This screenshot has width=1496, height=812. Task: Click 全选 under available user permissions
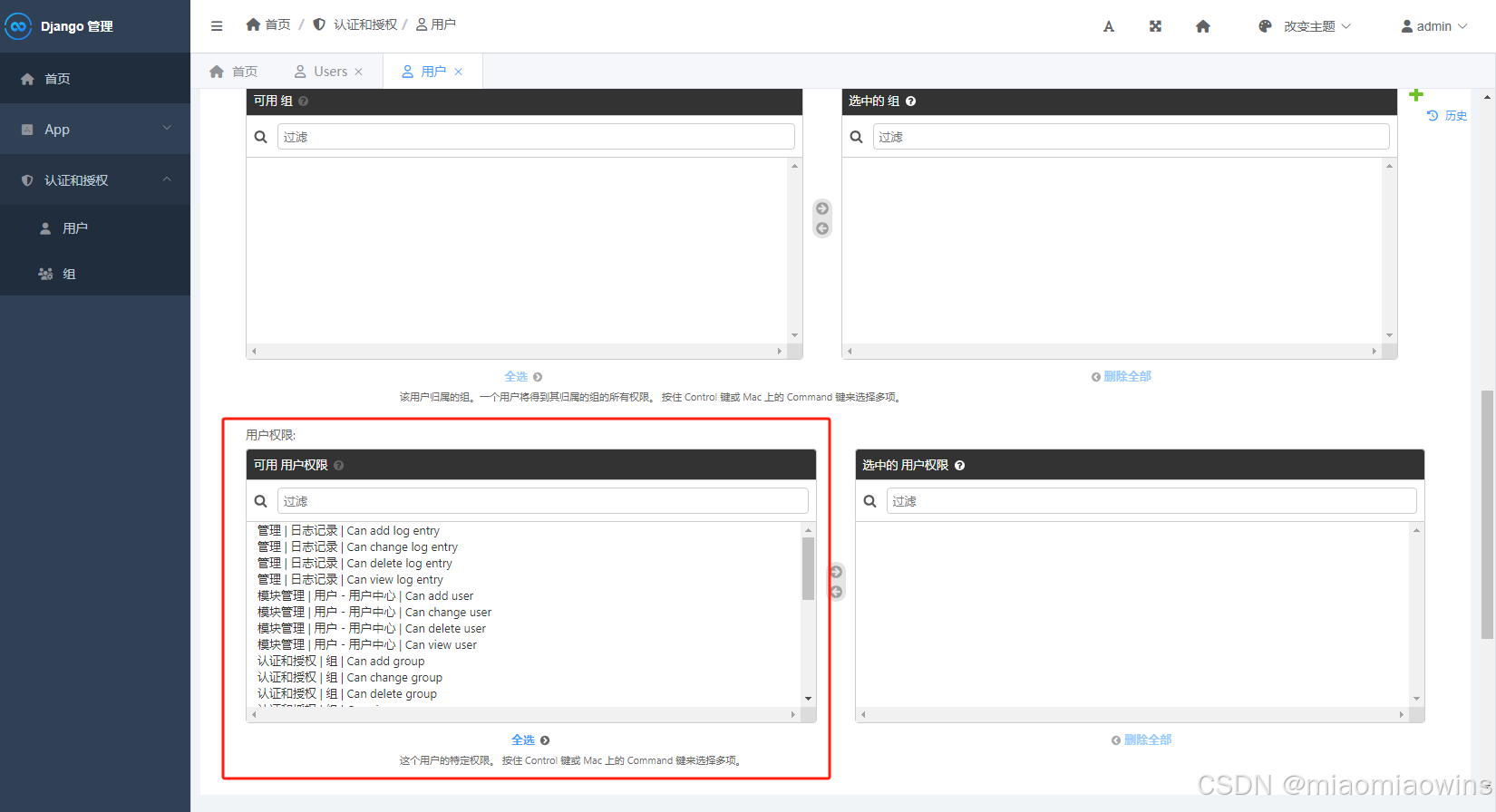[530, 740]
